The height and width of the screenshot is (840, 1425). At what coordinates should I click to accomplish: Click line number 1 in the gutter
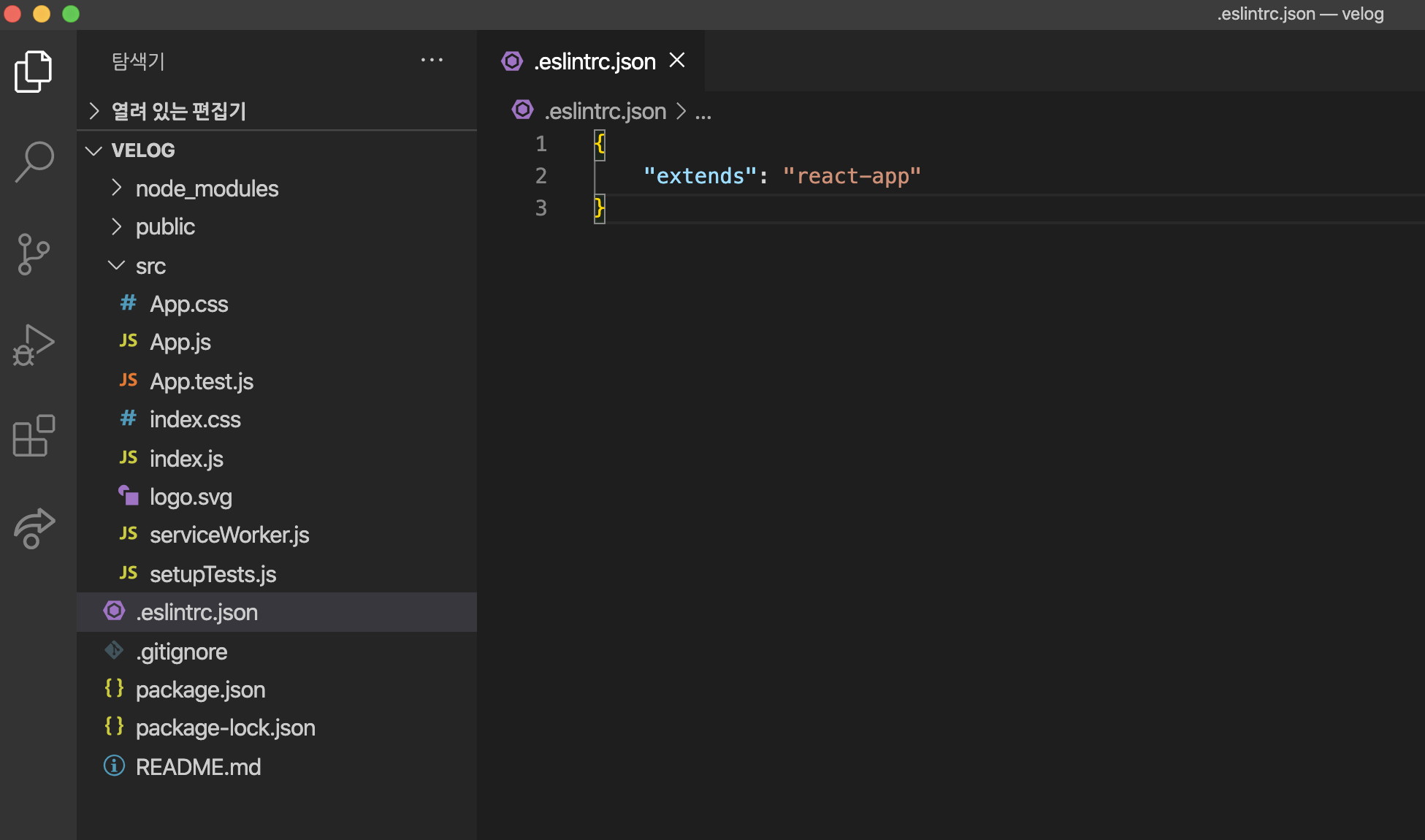tap(541, 144)
